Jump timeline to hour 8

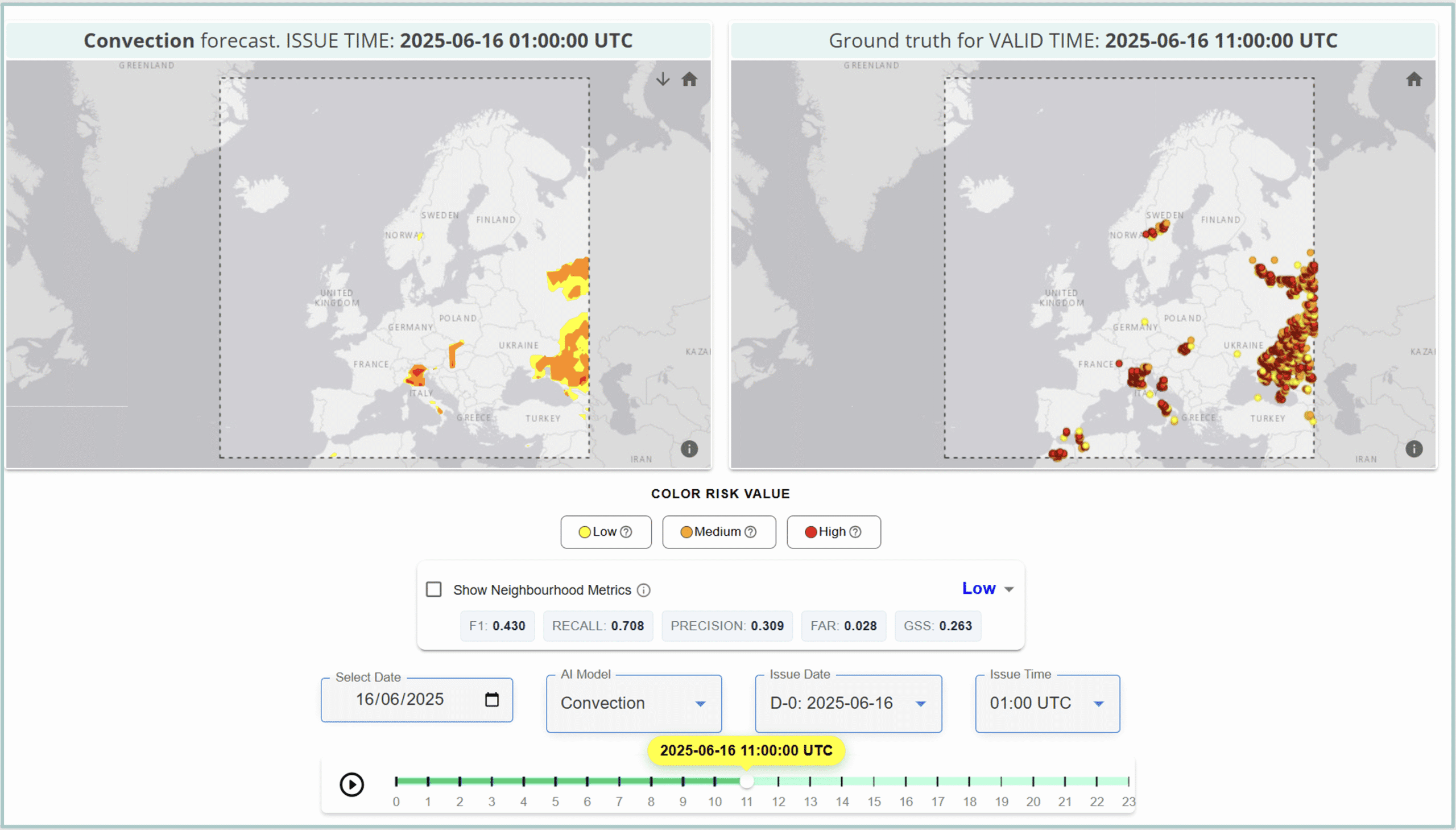click(651, 782)
